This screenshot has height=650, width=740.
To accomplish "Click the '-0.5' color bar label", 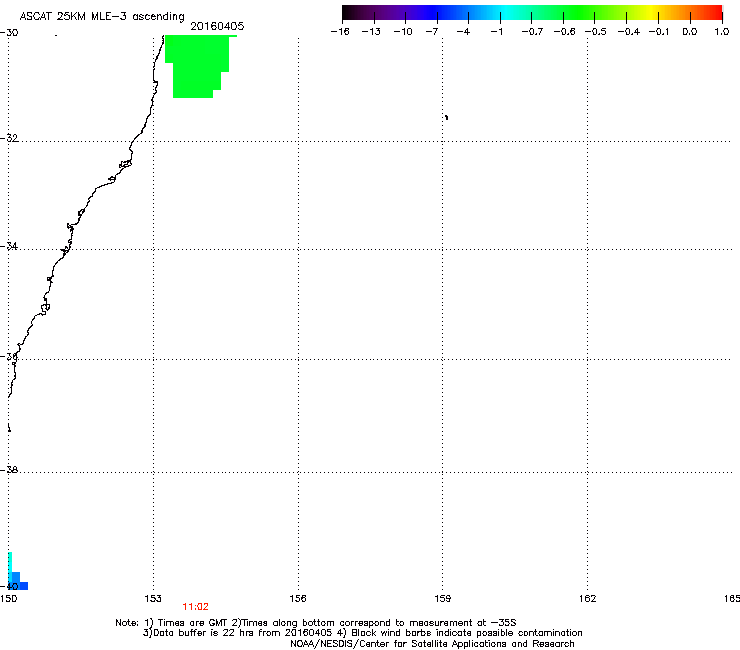I will click(x=596, y=32).
